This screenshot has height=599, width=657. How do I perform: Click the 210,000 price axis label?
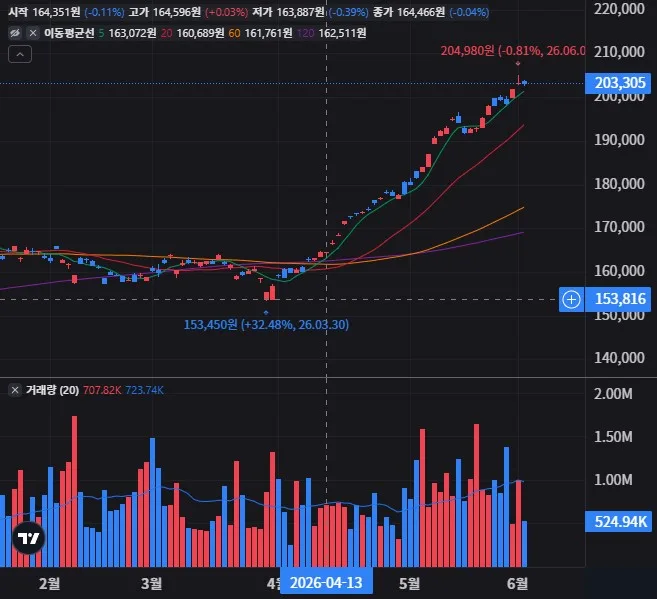[619, 52]
